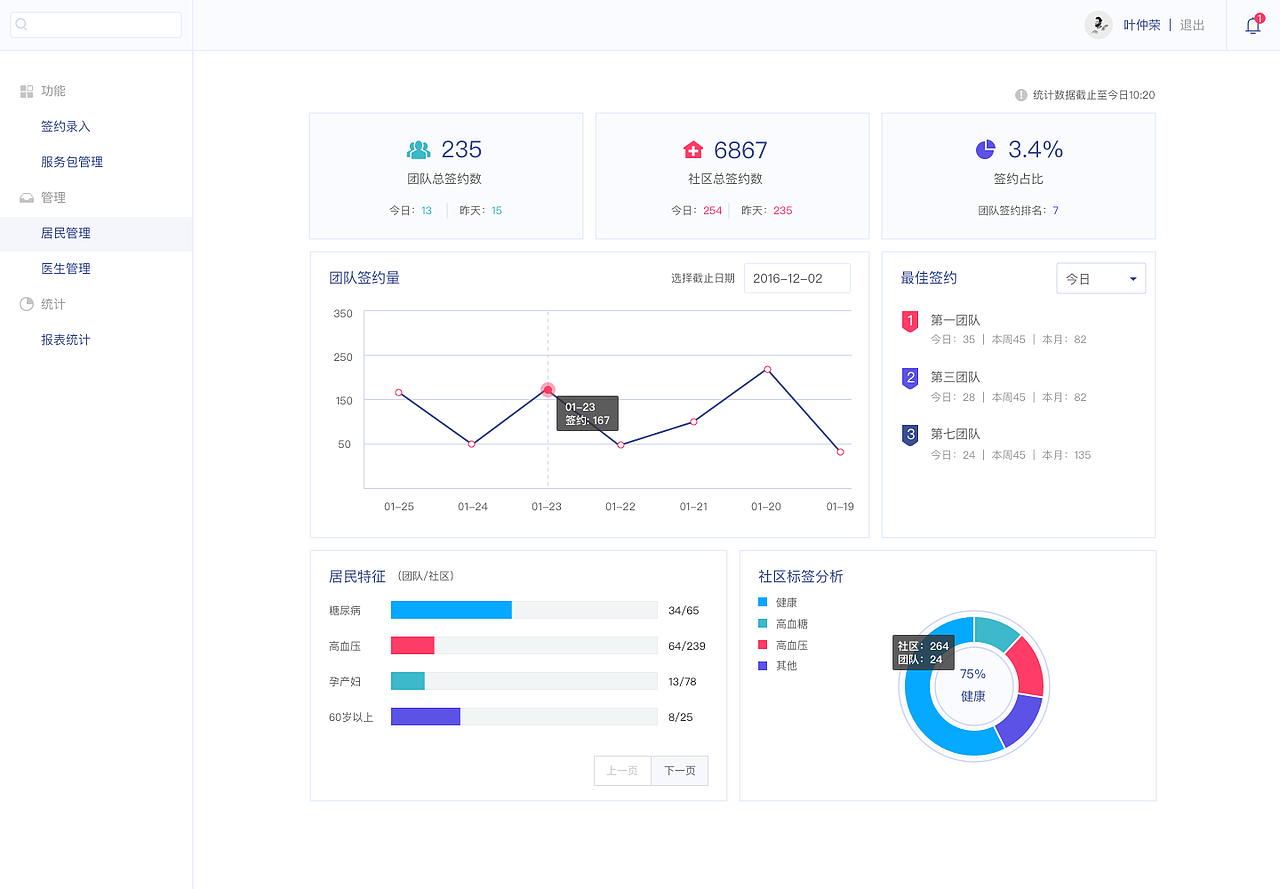Click the 孕产妇 teal progress bar
Image resolution: width=1280 pixels, height=889 pixels.
(x=408, y=681)
